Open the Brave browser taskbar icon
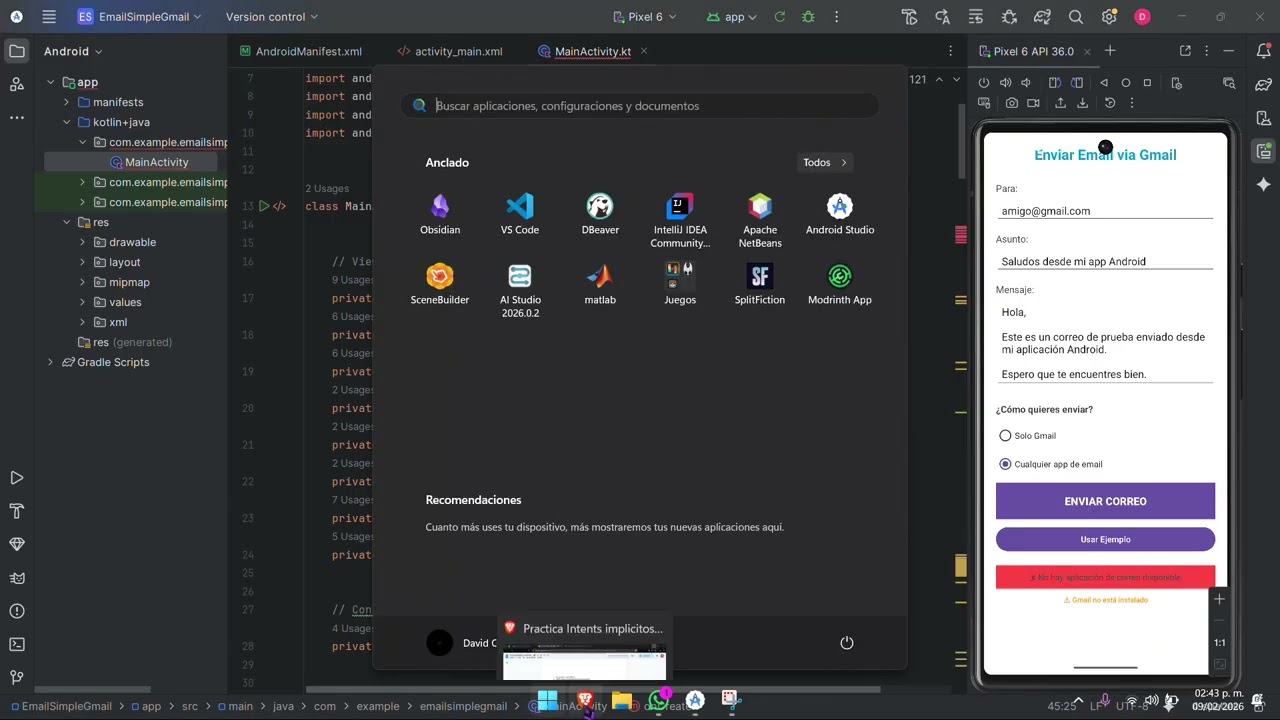Viewport: 1280px width, 720px height. (x=585, y=700)
